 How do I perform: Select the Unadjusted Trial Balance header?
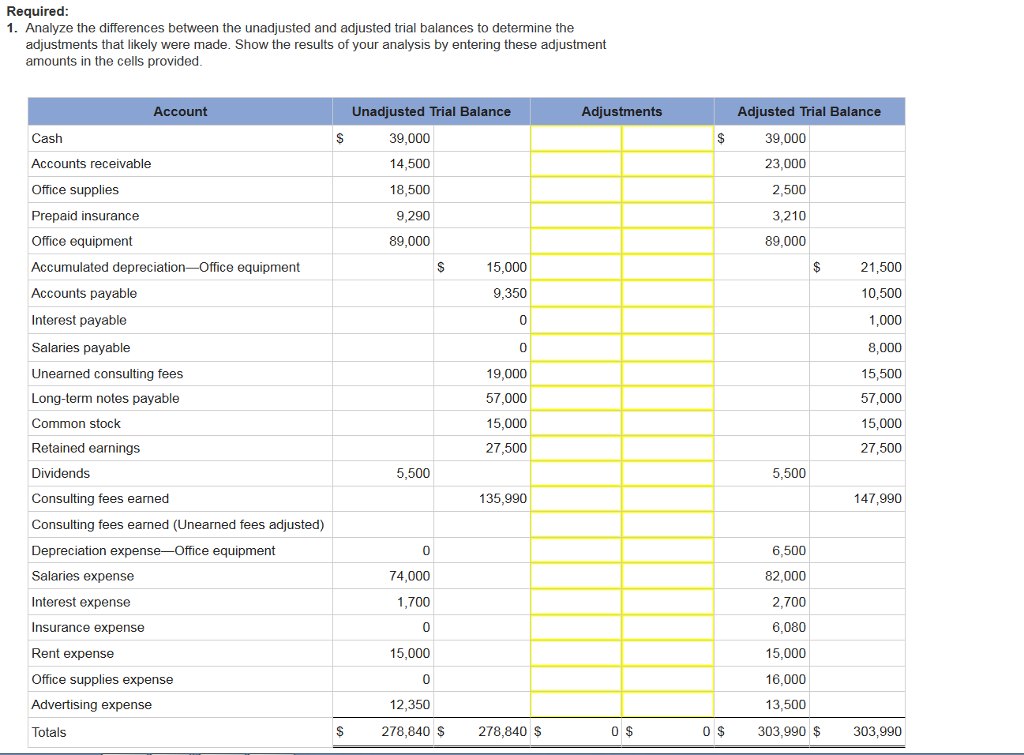pyautogui.click(x=432, y=111)
